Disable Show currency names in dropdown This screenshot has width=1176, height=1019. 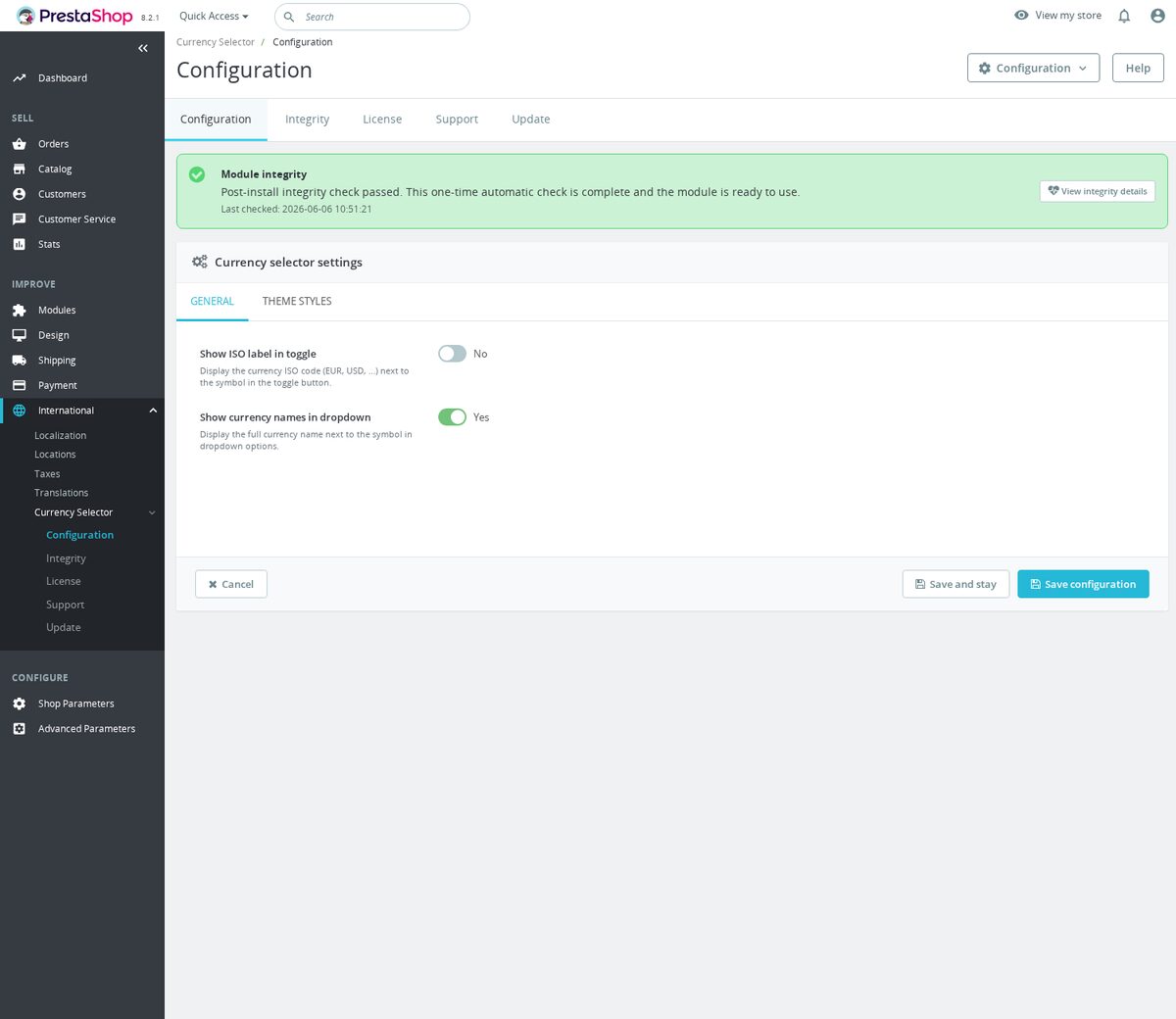(x=452, y=417)
